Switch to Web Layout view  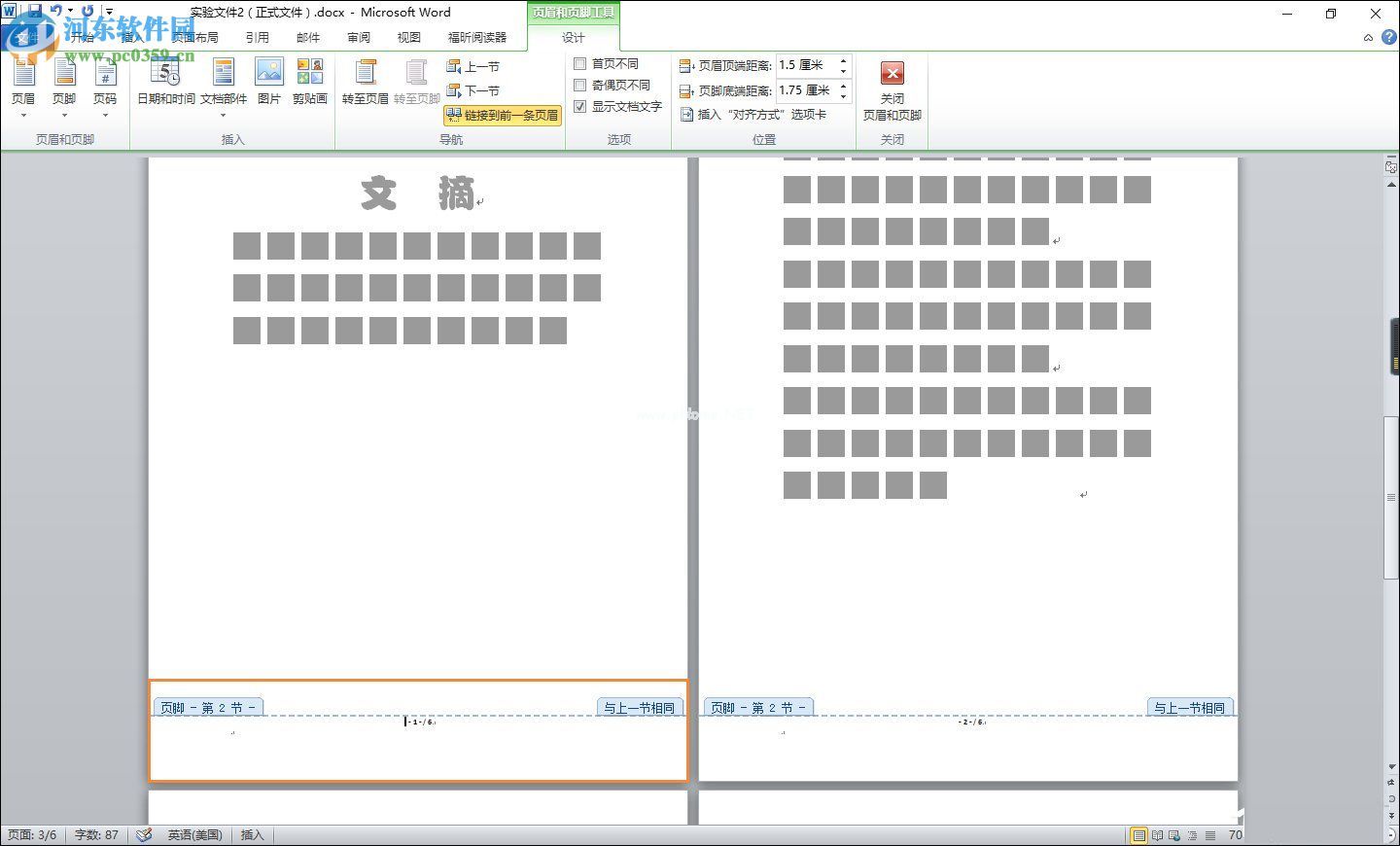[x=1174, y=835]
